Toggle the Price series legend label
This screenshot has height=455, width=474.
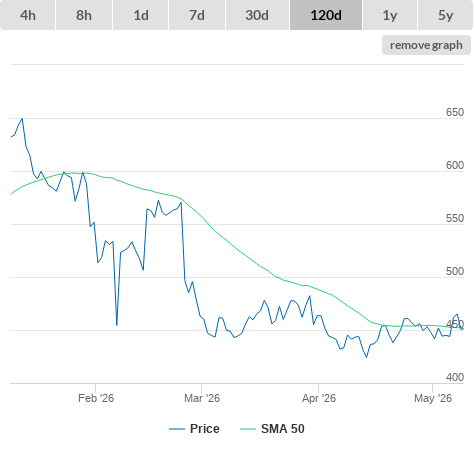tap(205, 429)
